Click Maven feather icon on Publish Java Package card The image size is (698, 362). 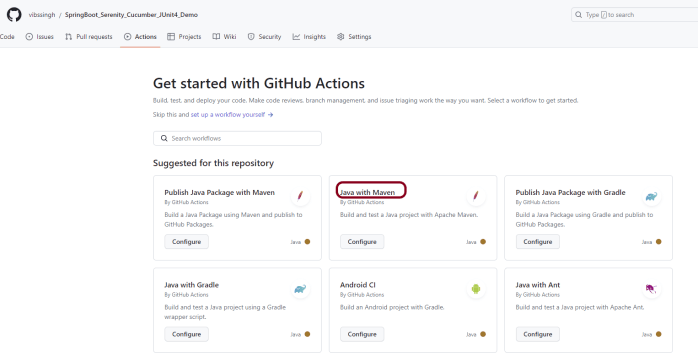pyautogui.click(x=300, y=196)
